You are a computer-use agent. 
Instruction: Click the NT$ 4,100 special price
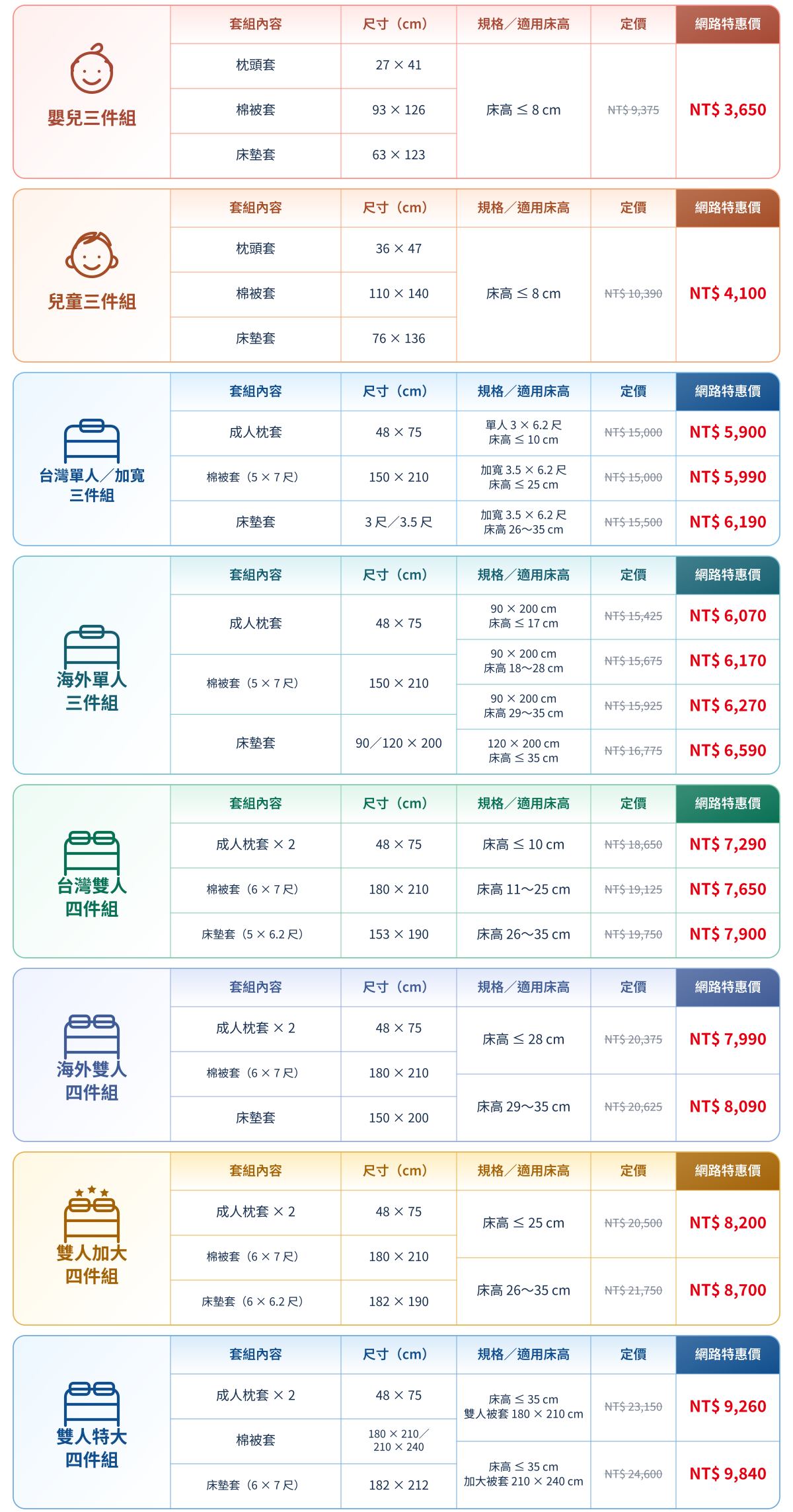tap(728, 293)
